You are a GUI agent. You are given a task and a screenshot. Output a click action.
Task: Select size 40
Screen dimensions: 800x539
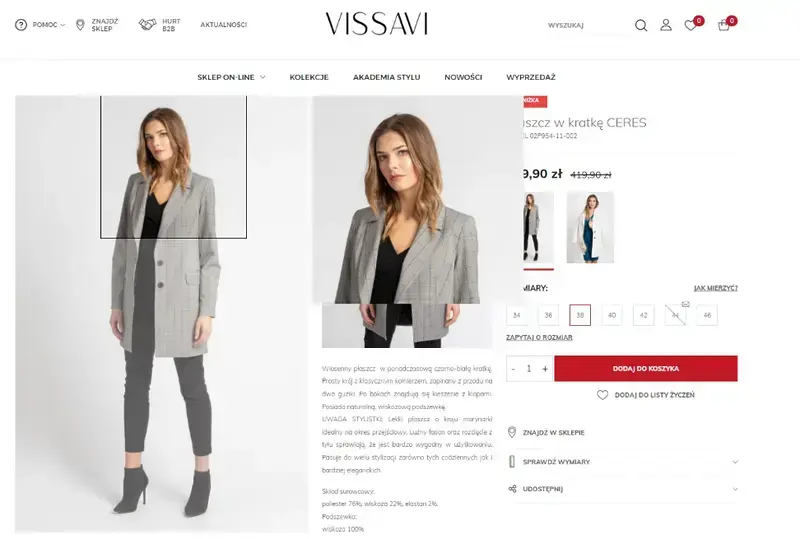coord(612,315)
